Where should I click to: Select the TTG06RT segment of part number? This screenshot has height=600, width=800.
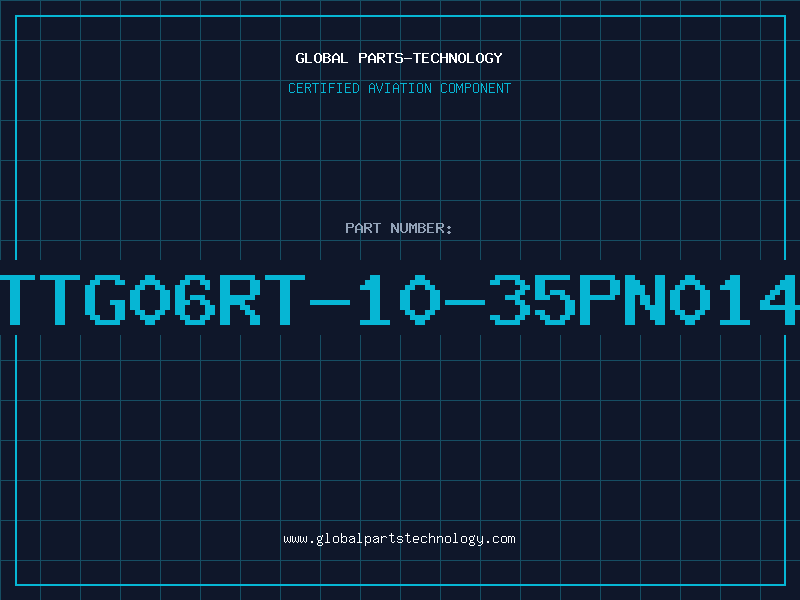[151, 299]
